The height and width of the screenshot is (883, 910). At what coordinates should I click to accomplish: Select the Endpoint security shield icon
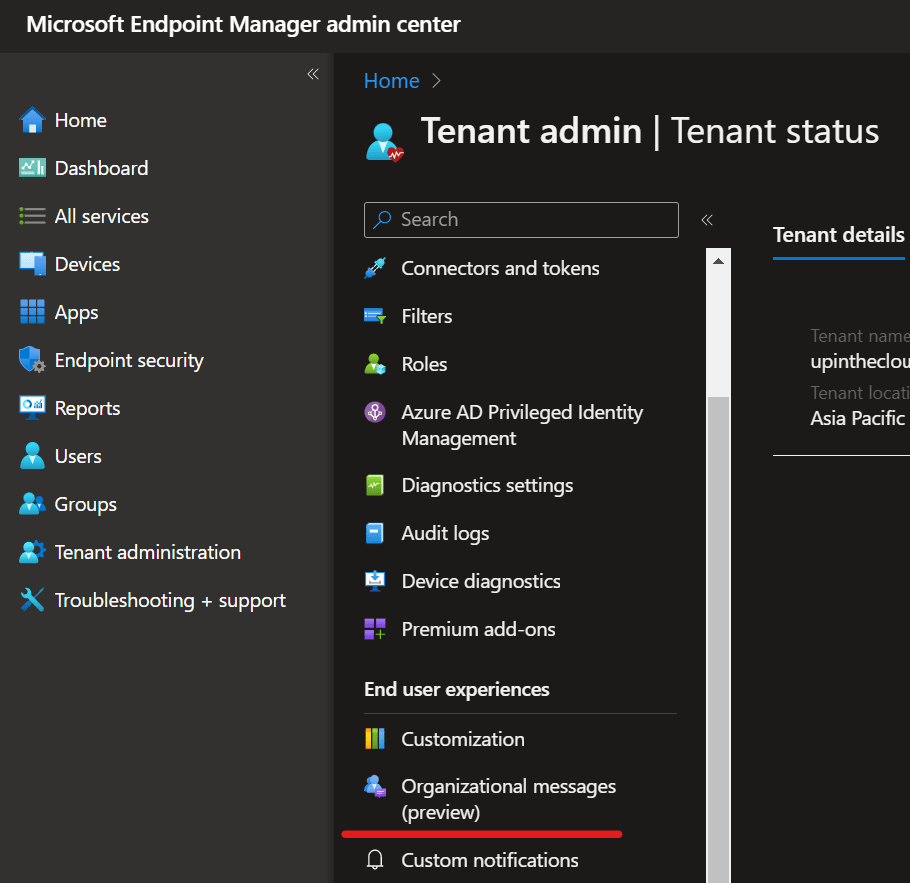tap(32, 361)
